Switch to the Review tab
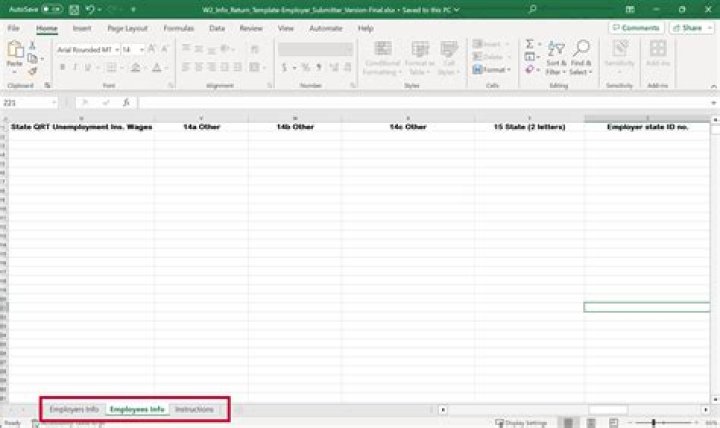 [x=251, y=28]
